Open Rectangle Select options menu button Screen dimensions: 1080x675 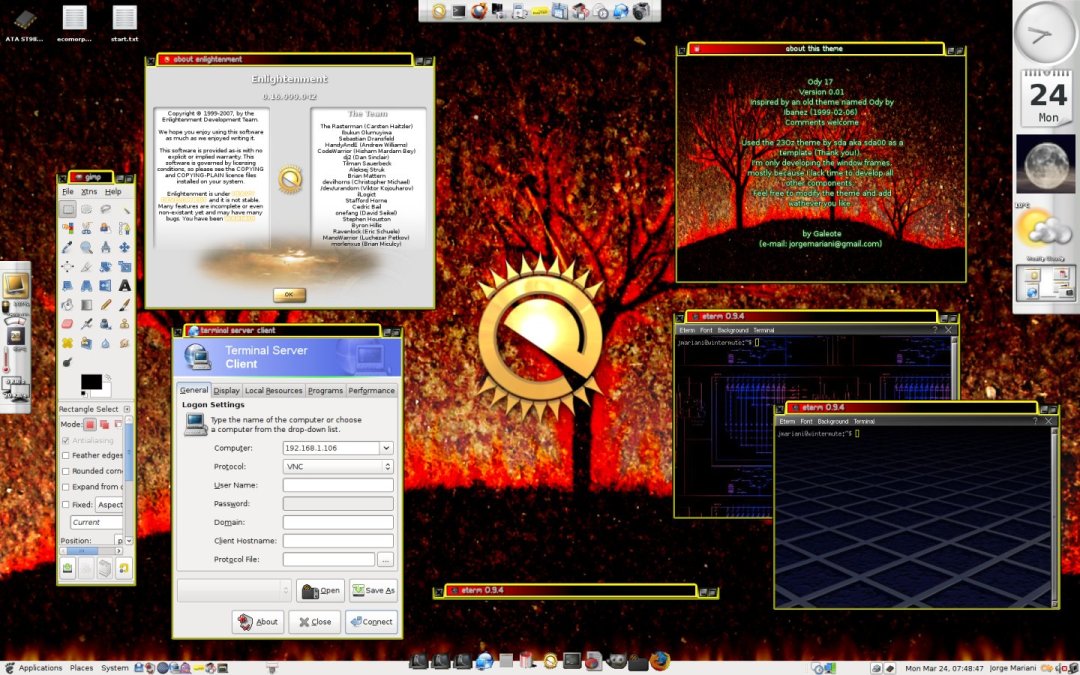click(x=127, y=409)
